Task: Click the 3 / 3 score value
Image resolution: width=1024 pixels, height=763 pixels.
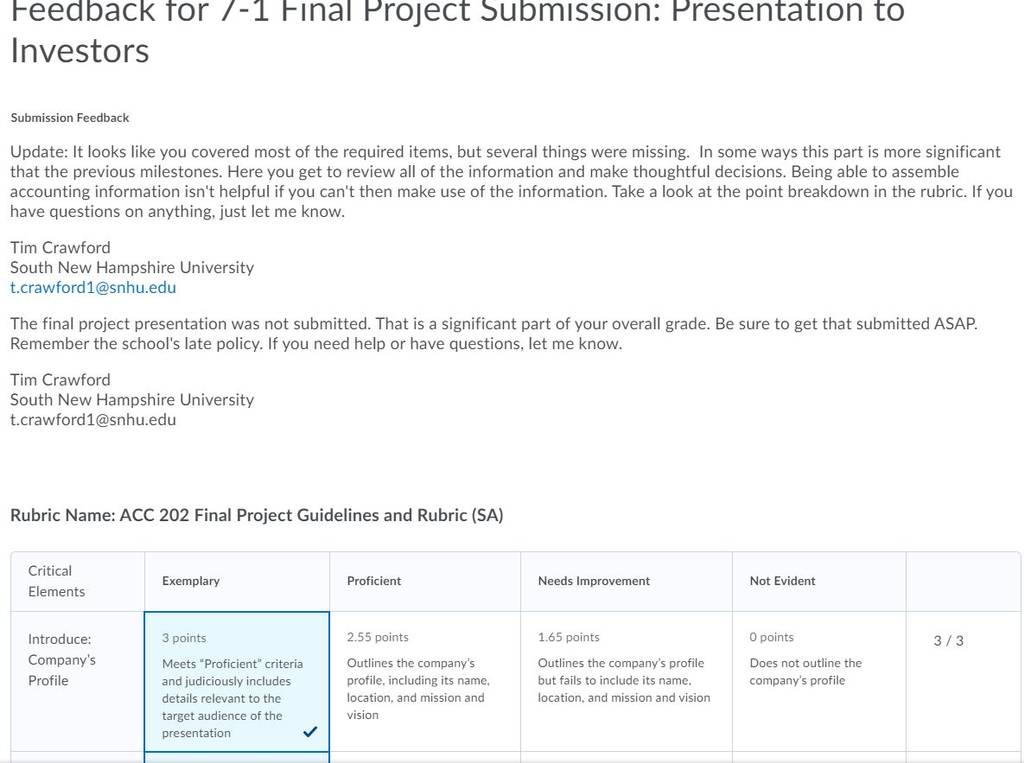Action: click(948, 641)
